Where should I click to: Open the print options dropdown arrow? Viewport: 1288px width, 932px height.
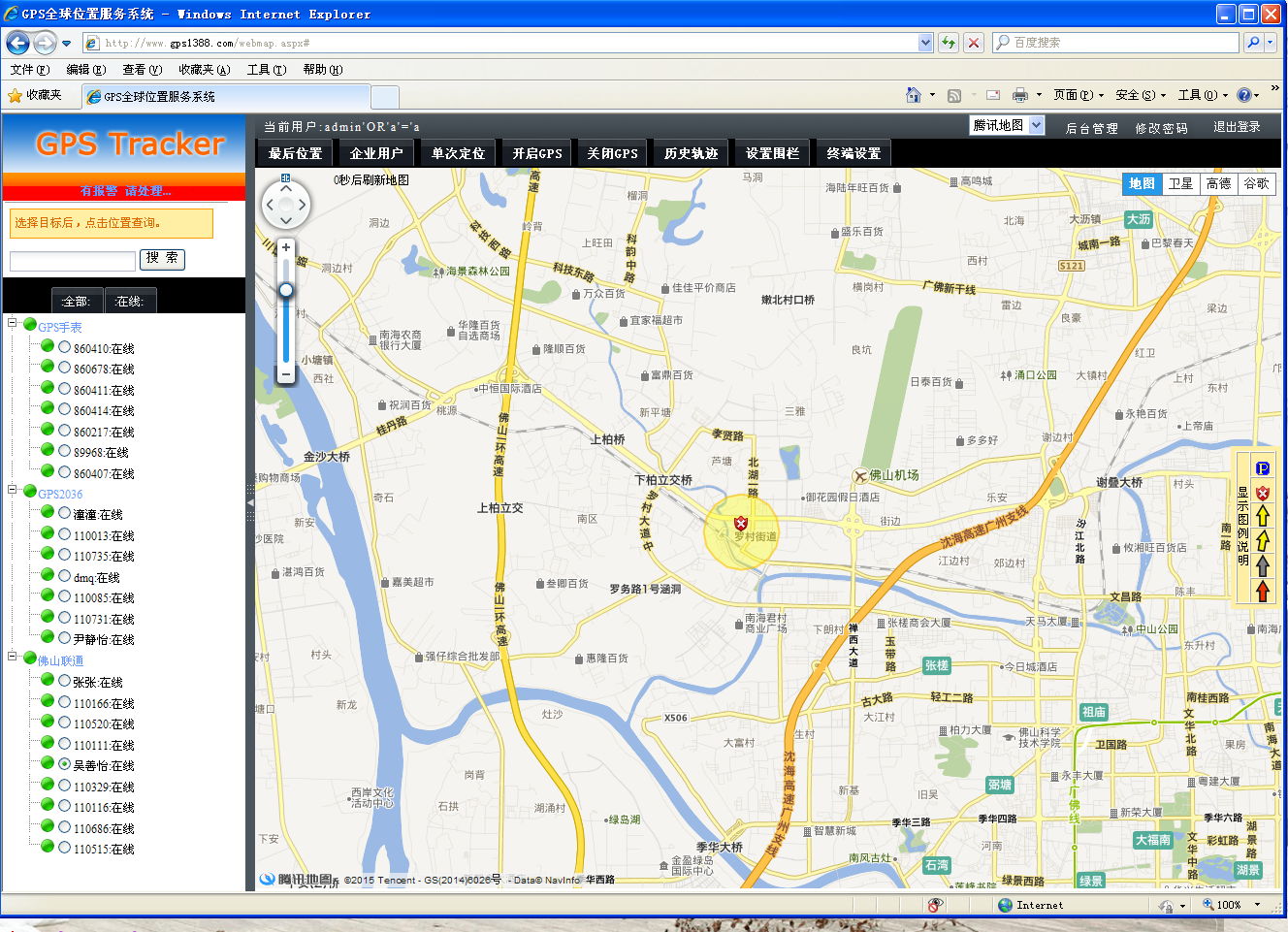[x=1039, y=95]
